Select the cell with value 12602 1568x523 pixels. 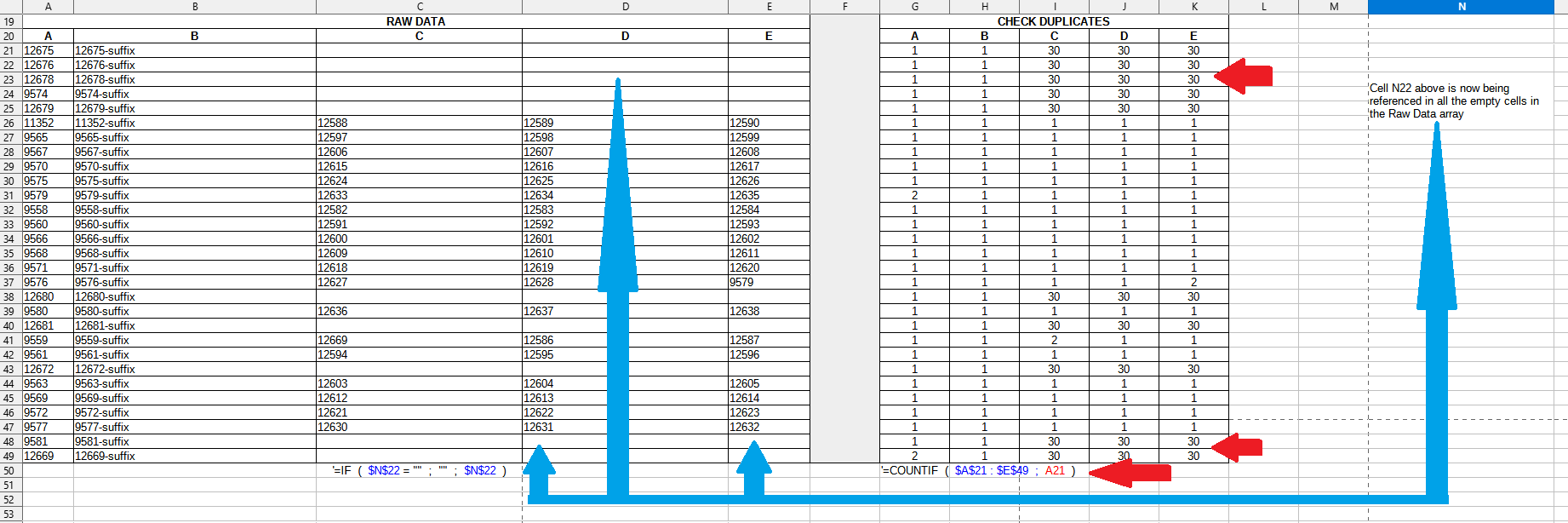pyautogui.click(x=769, y=239)
